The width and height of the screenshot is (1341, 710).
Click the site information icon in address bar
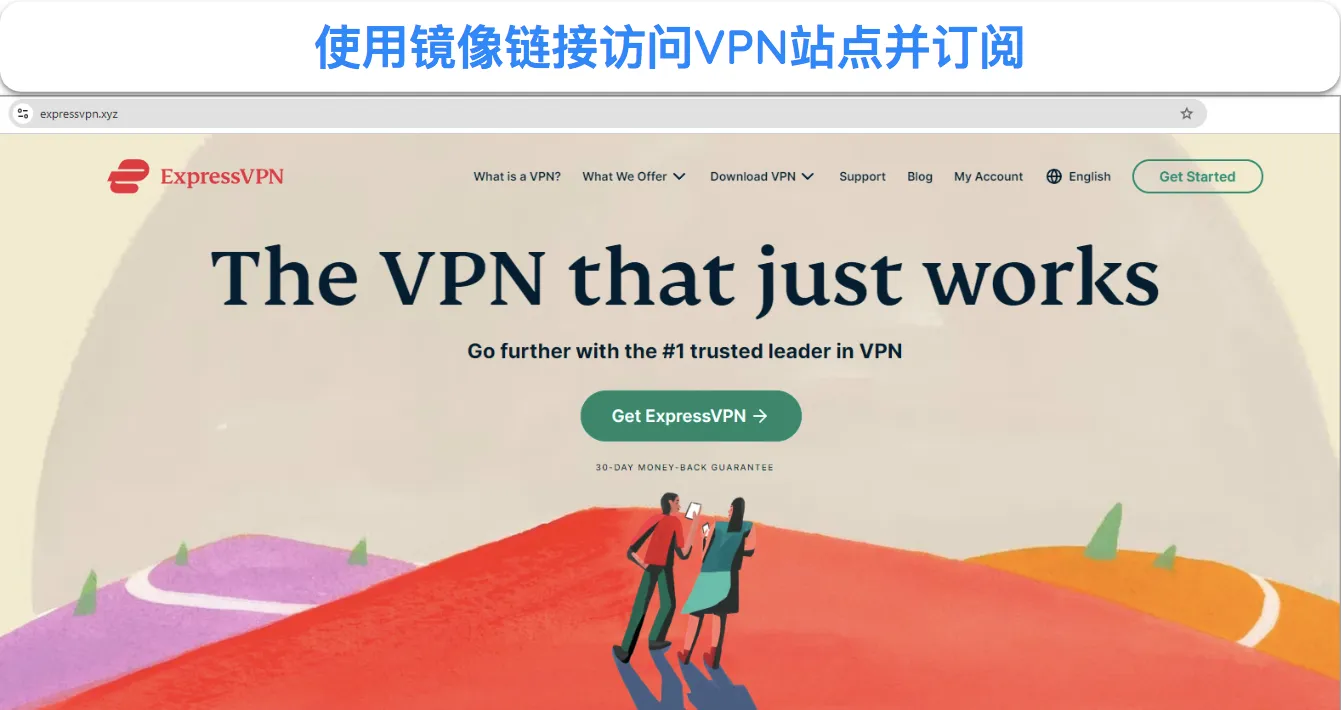pos(23,114)
